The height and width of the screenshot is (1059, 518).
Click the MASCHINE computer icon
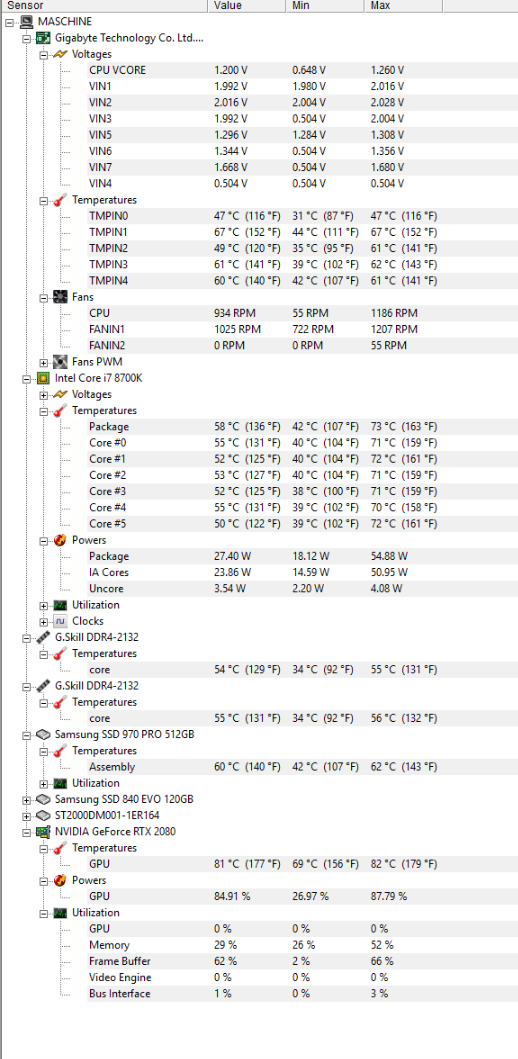click(x=27, y=22)
